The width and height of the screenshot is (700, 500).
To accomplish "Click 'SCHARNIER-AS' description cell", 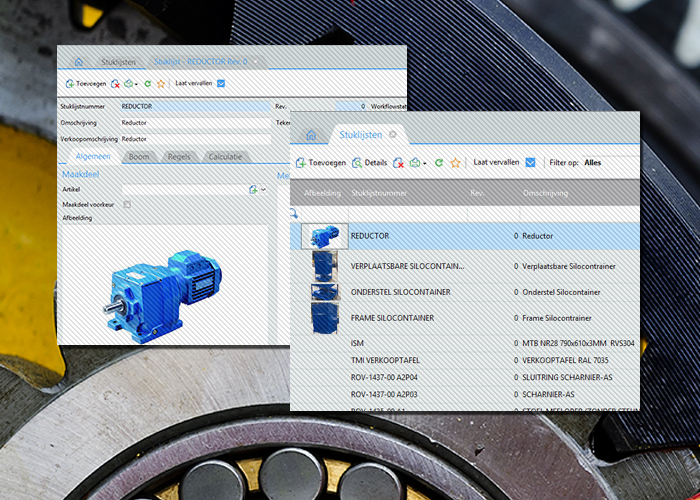I will pos(548,395).
